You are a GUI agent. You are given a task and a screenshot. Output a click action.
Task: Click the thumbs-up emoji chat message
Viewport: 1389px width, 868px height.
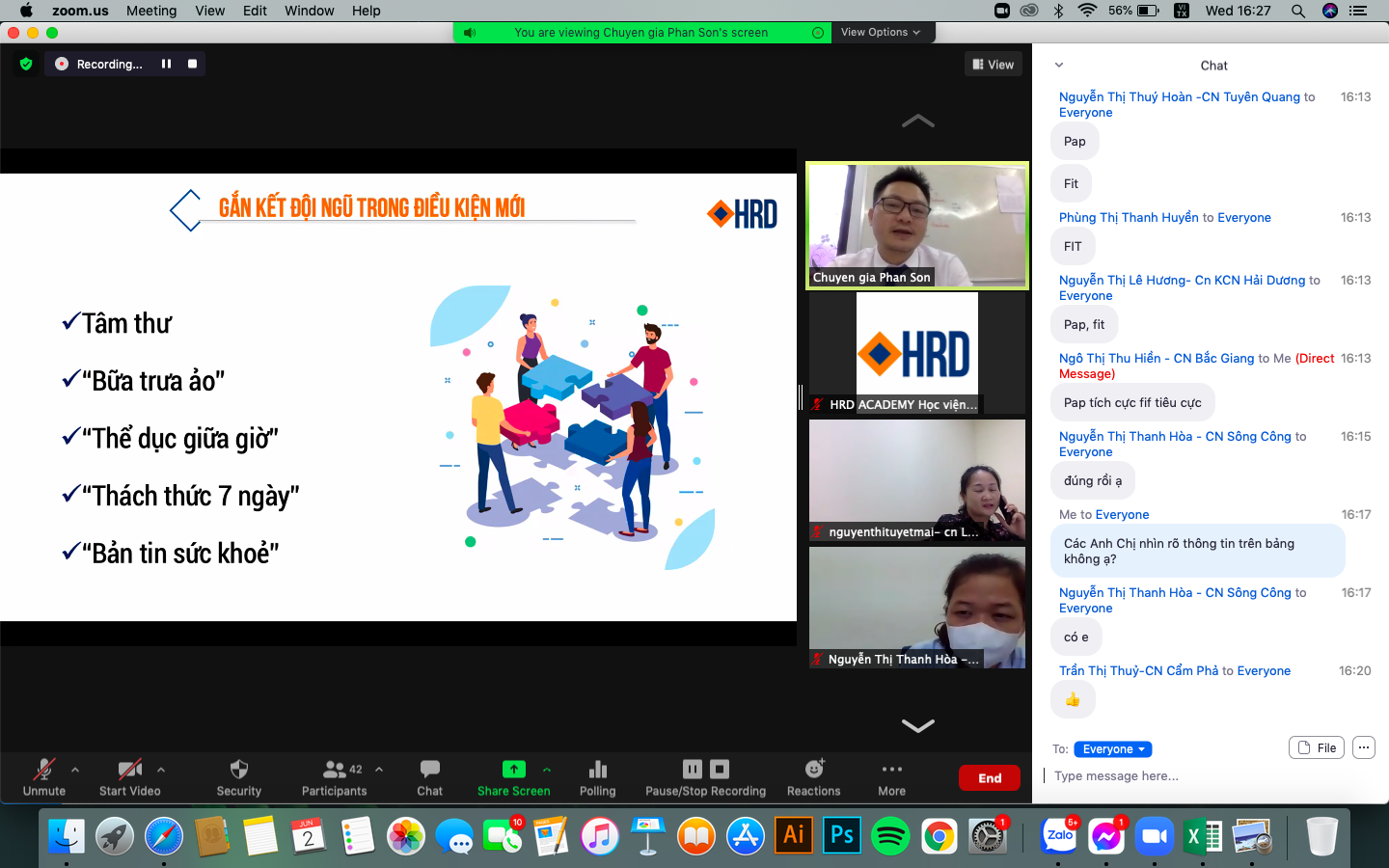1073,700
